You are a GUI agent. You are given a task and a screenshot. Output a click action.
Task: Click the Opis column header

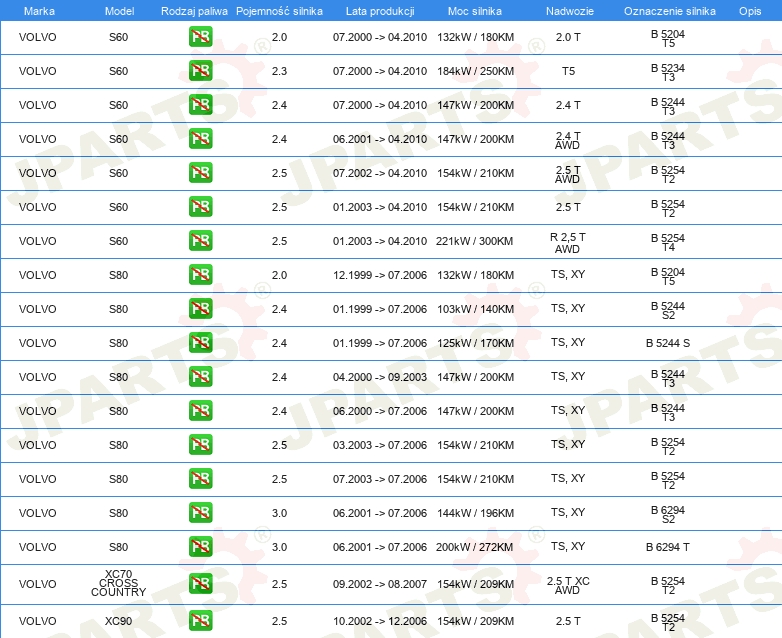coord(750,11)
